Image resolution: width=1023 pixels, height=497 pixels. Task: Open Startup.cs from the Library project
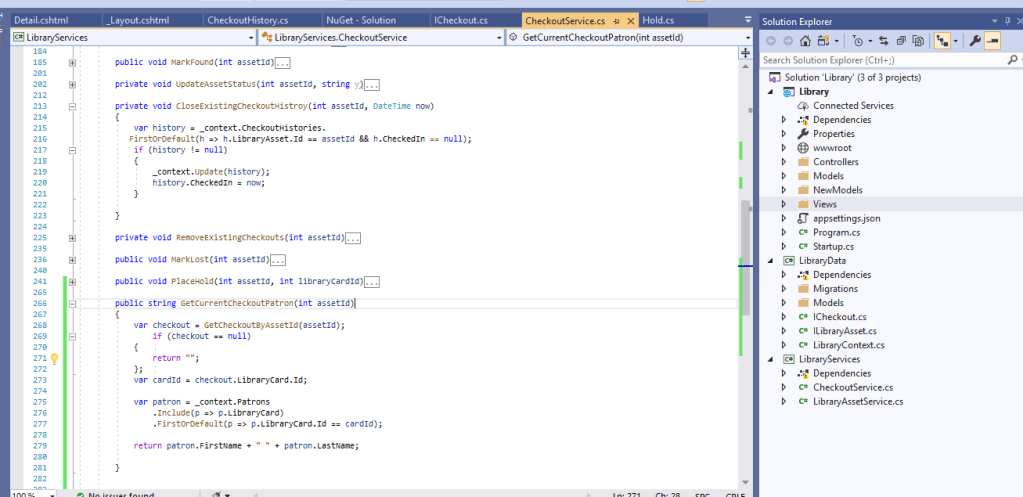(x=833, y=246)
